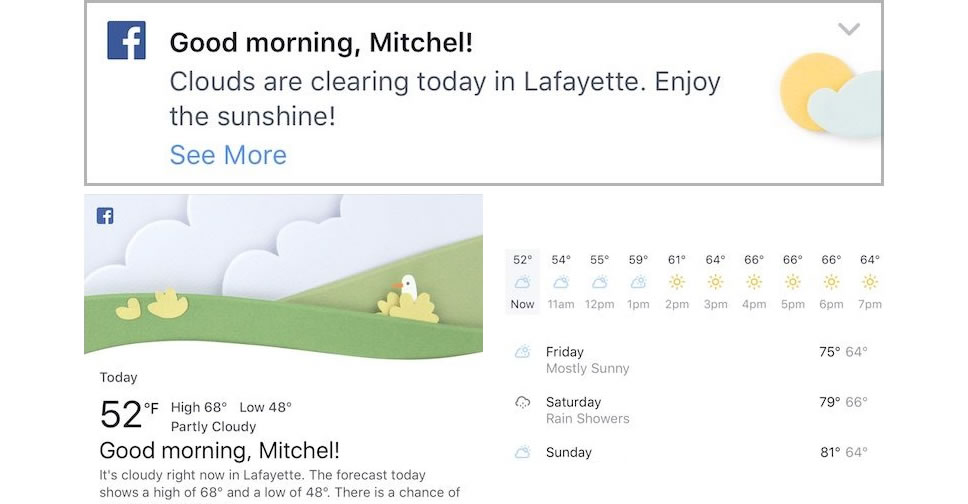Click the 2pm sunny icon

(677, 282)
